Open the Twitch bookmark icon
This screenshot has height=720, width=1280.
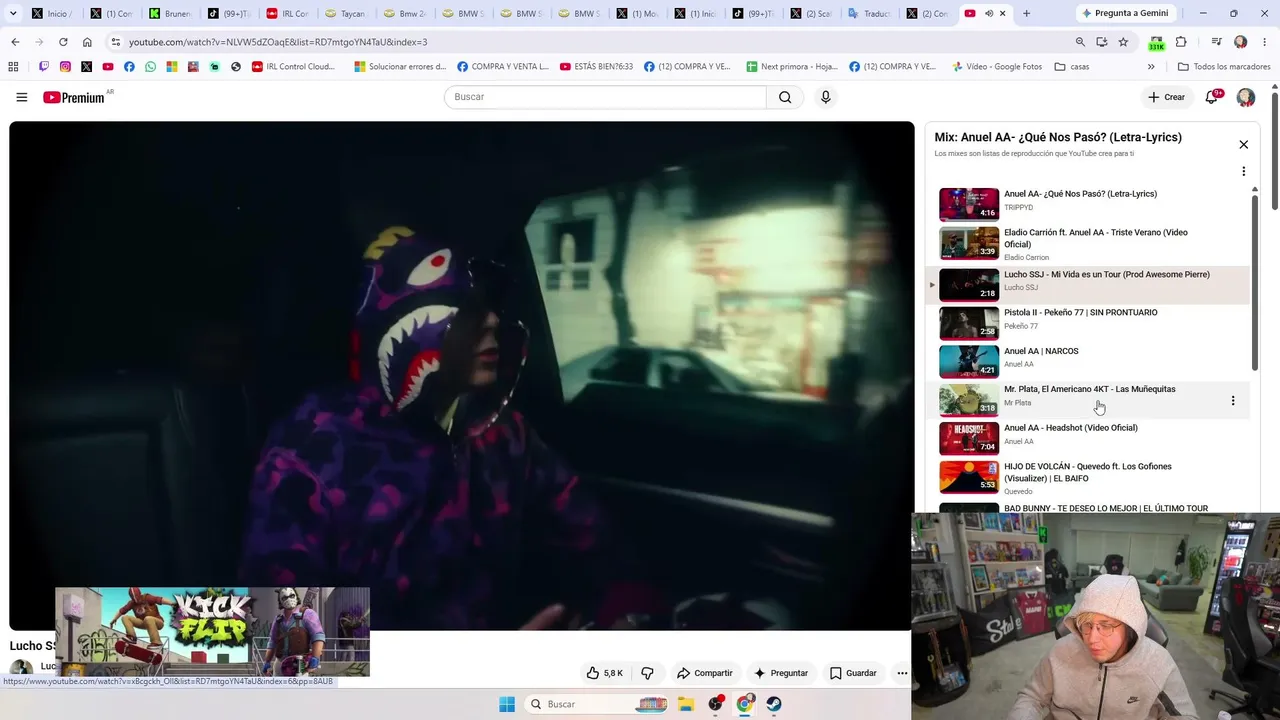click(x=44, y=67)
